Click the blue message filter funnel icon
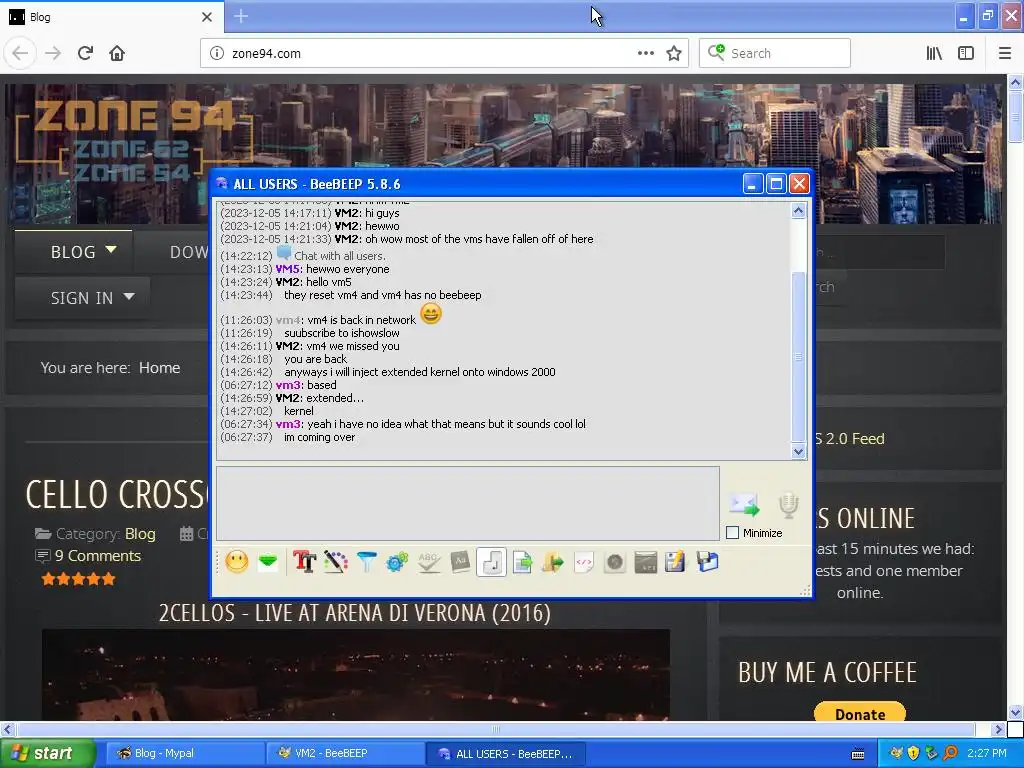1024x768 pixels. click(x=366, y=562)
